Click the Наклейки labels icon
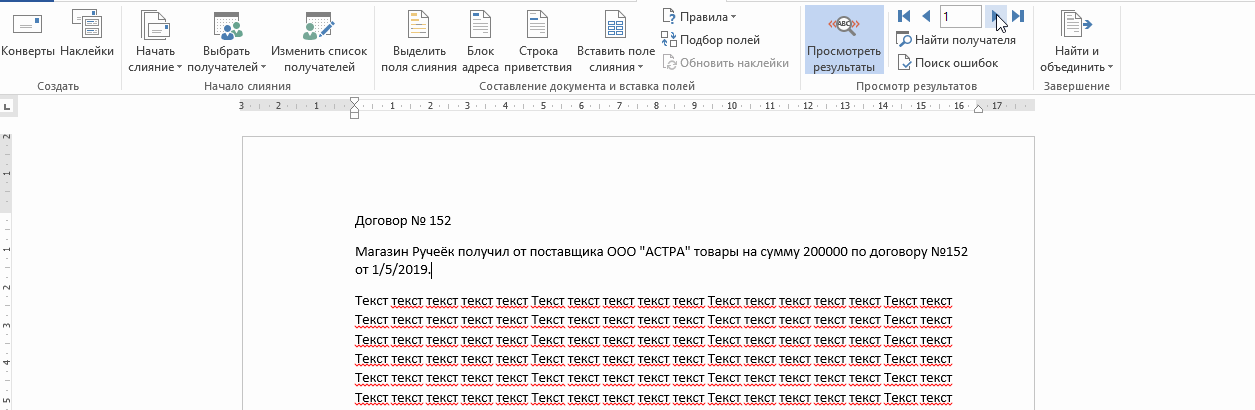The width and height of the screenshot is (1255, 410). (x=87, y=24)
